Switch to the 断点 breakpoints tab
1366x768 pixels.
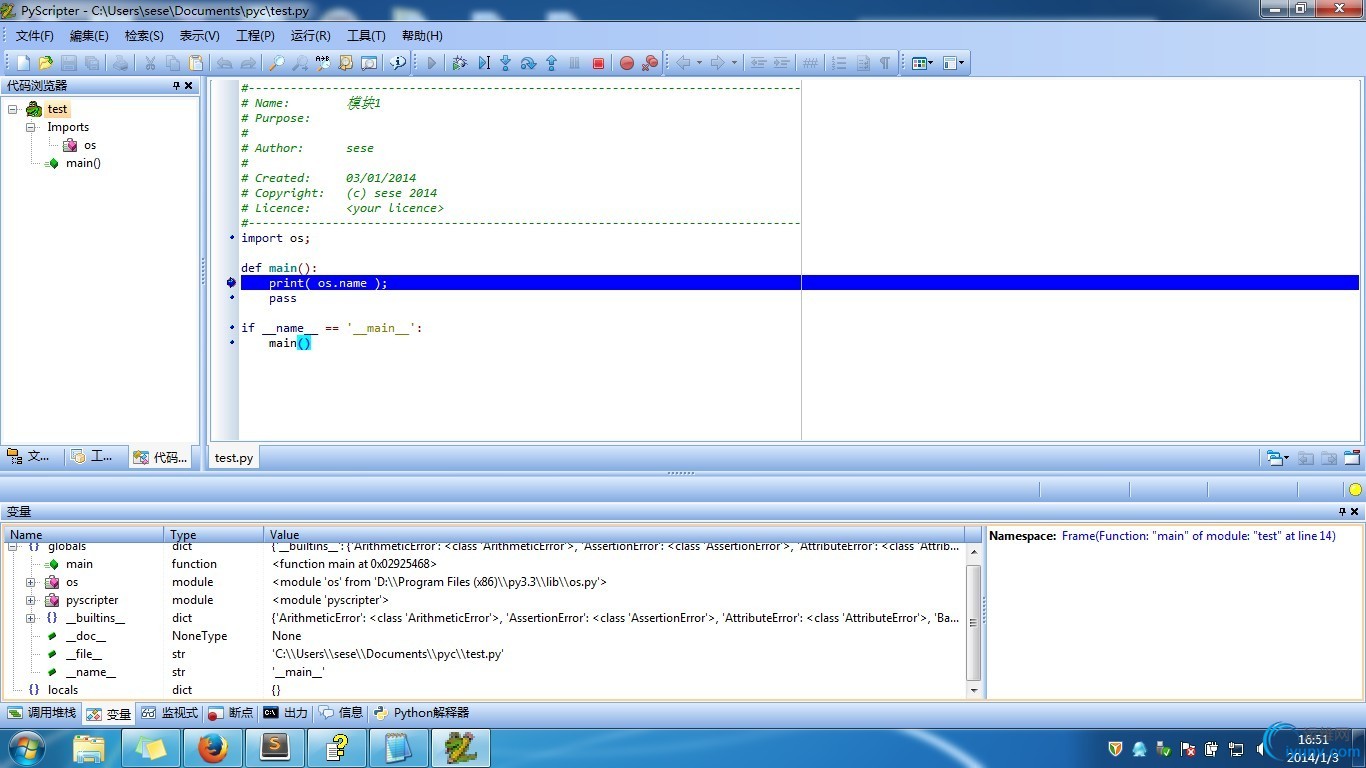point(231,713)
